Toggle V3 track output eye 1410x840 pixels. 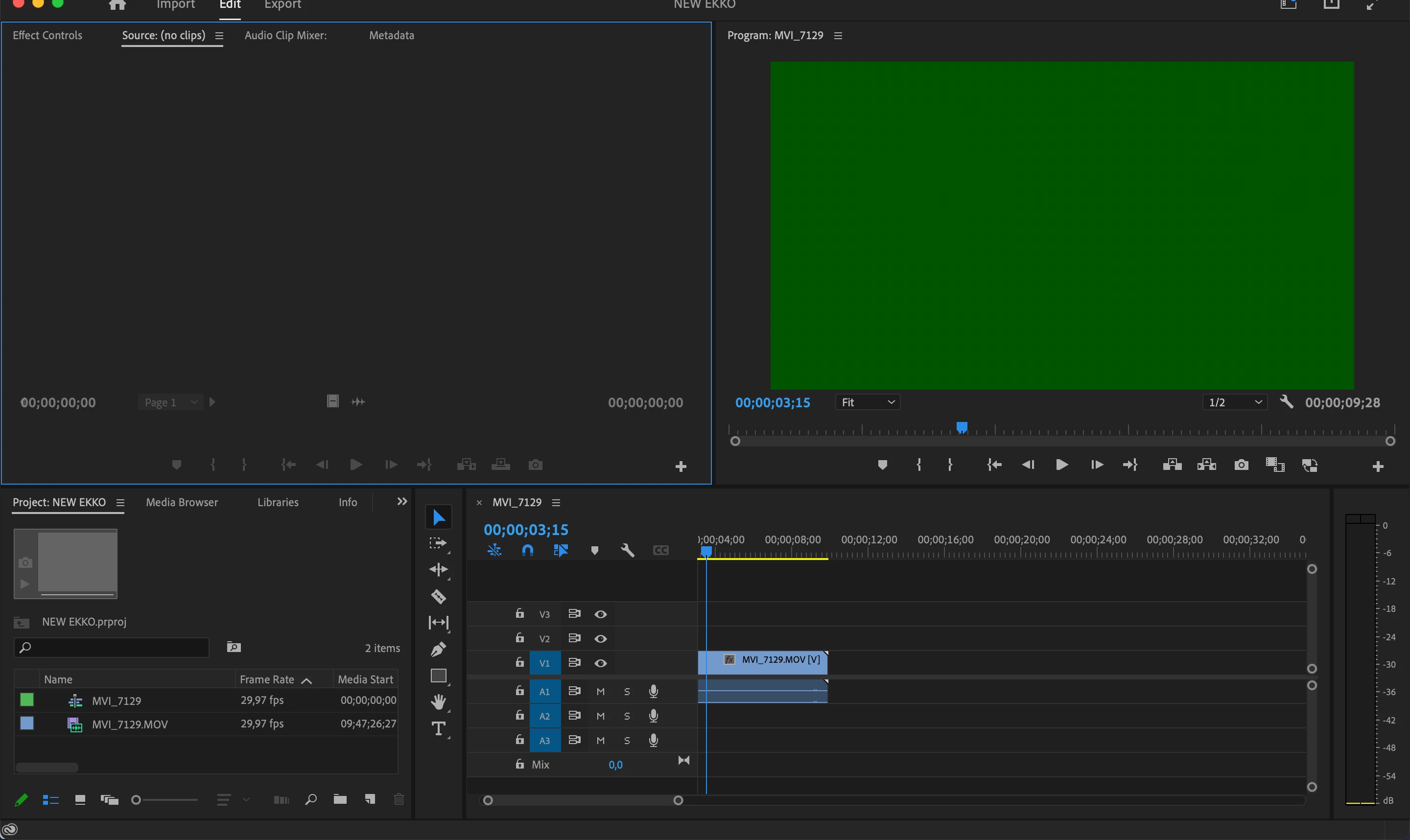coord(601,614)
